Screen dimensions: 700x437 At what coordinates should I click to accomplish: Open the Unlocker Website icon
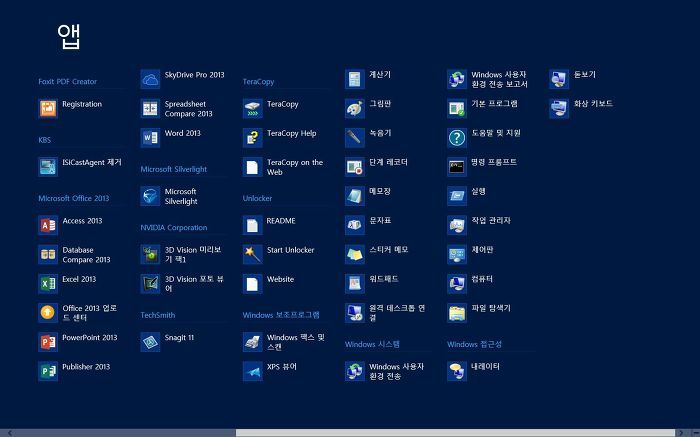point(252,283)
